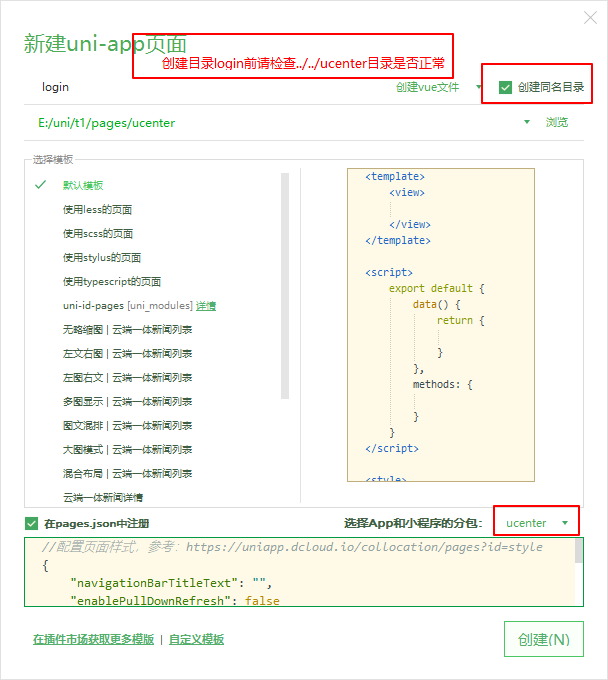The height and width of the screenshot is (680, 608).
Task: Toggle the 创建同名目录 checkbox
Action: point(505,87)
